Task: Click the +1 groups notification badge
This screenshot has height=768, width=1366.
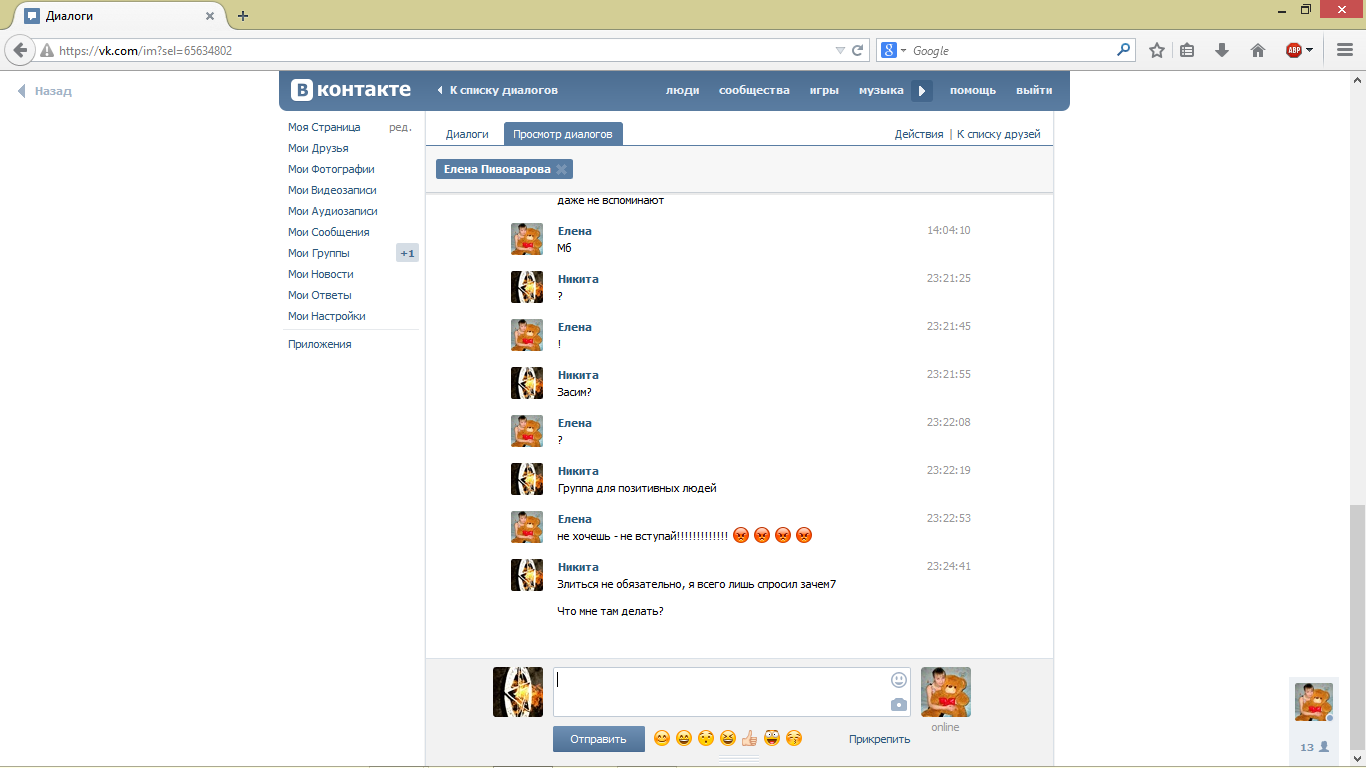Action: pyautogui.click(x=407, y=253)
